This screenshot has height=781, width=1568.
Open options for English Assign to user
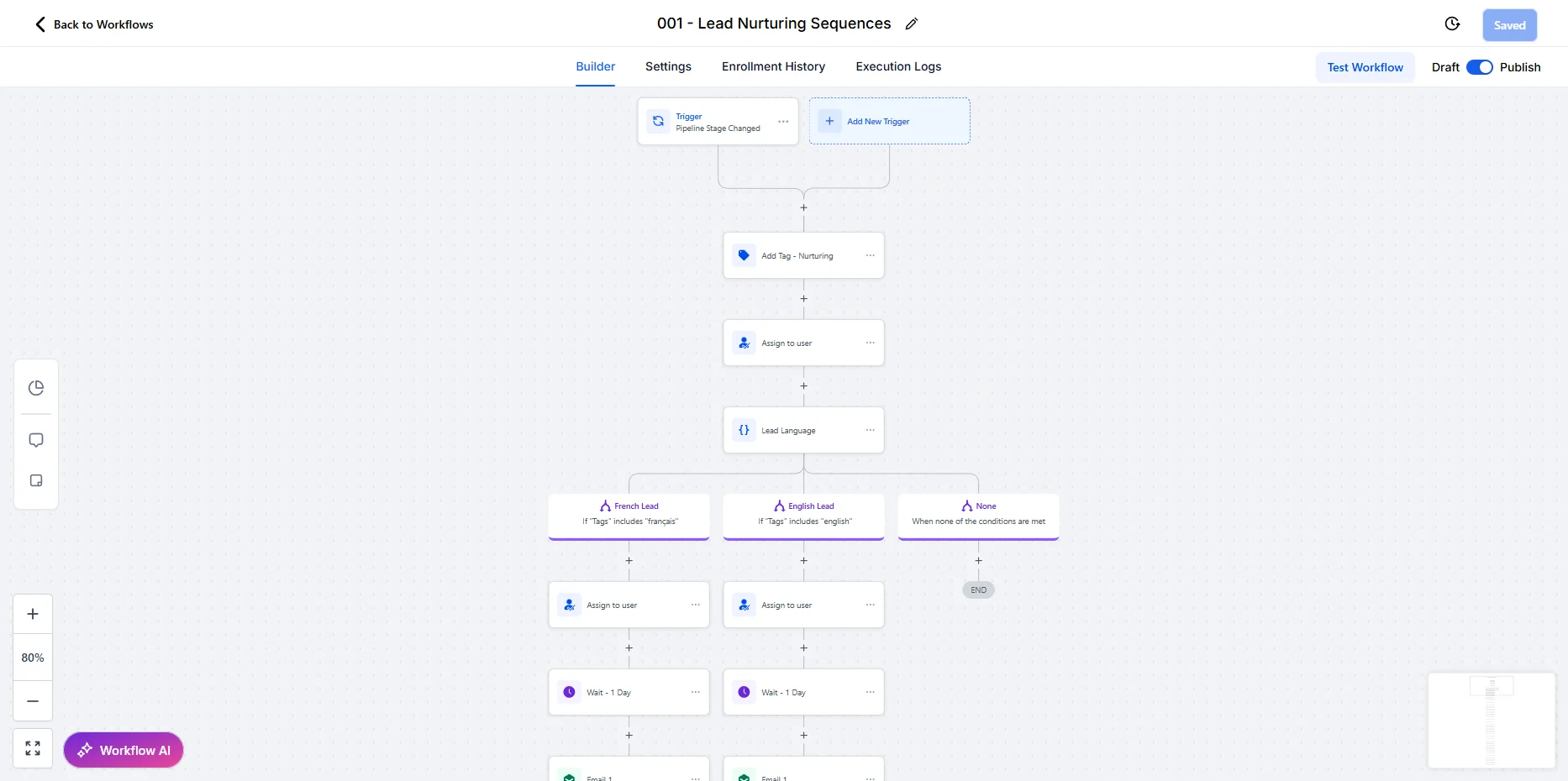pos(870,605)
